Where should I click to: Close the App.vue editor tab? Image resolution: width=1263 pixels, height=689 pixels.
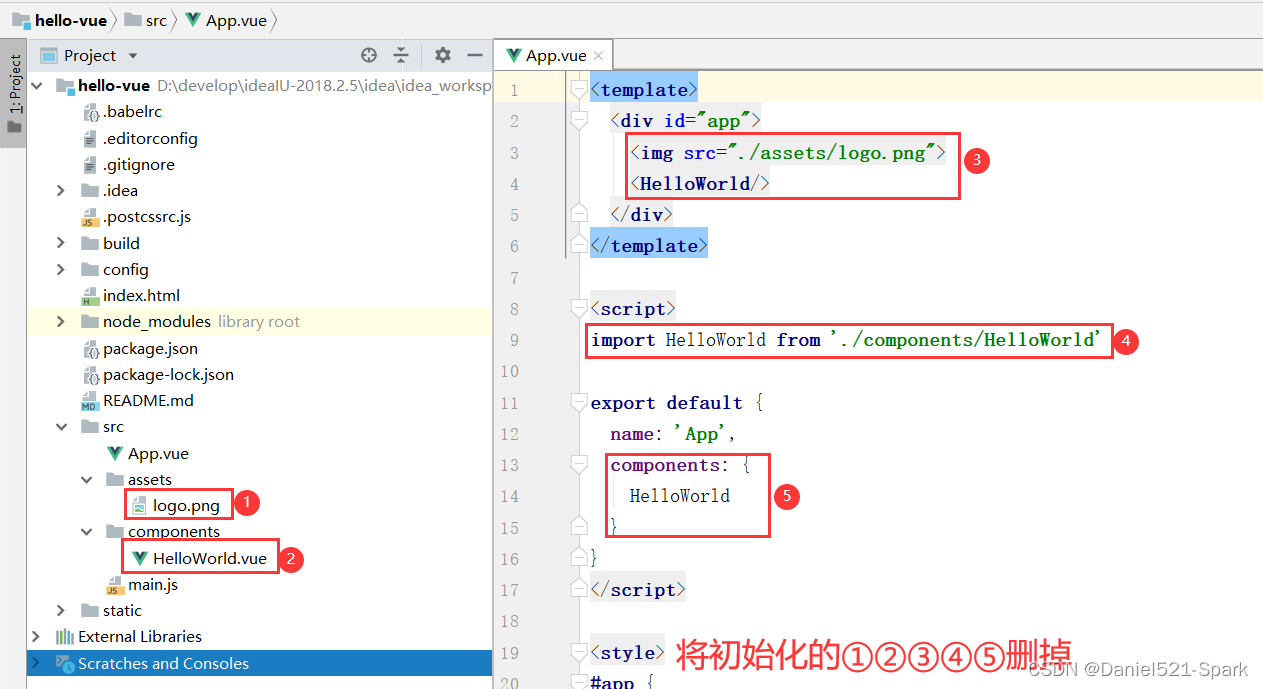click(x=598, y=56)
